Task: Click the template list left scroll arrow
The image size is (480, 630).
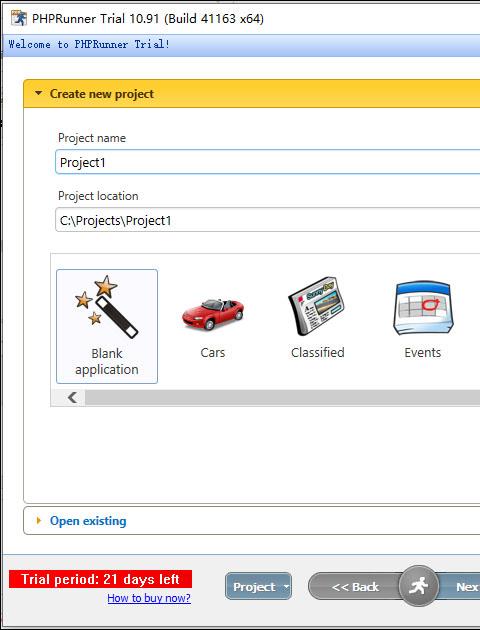Action: click(72, 398)
